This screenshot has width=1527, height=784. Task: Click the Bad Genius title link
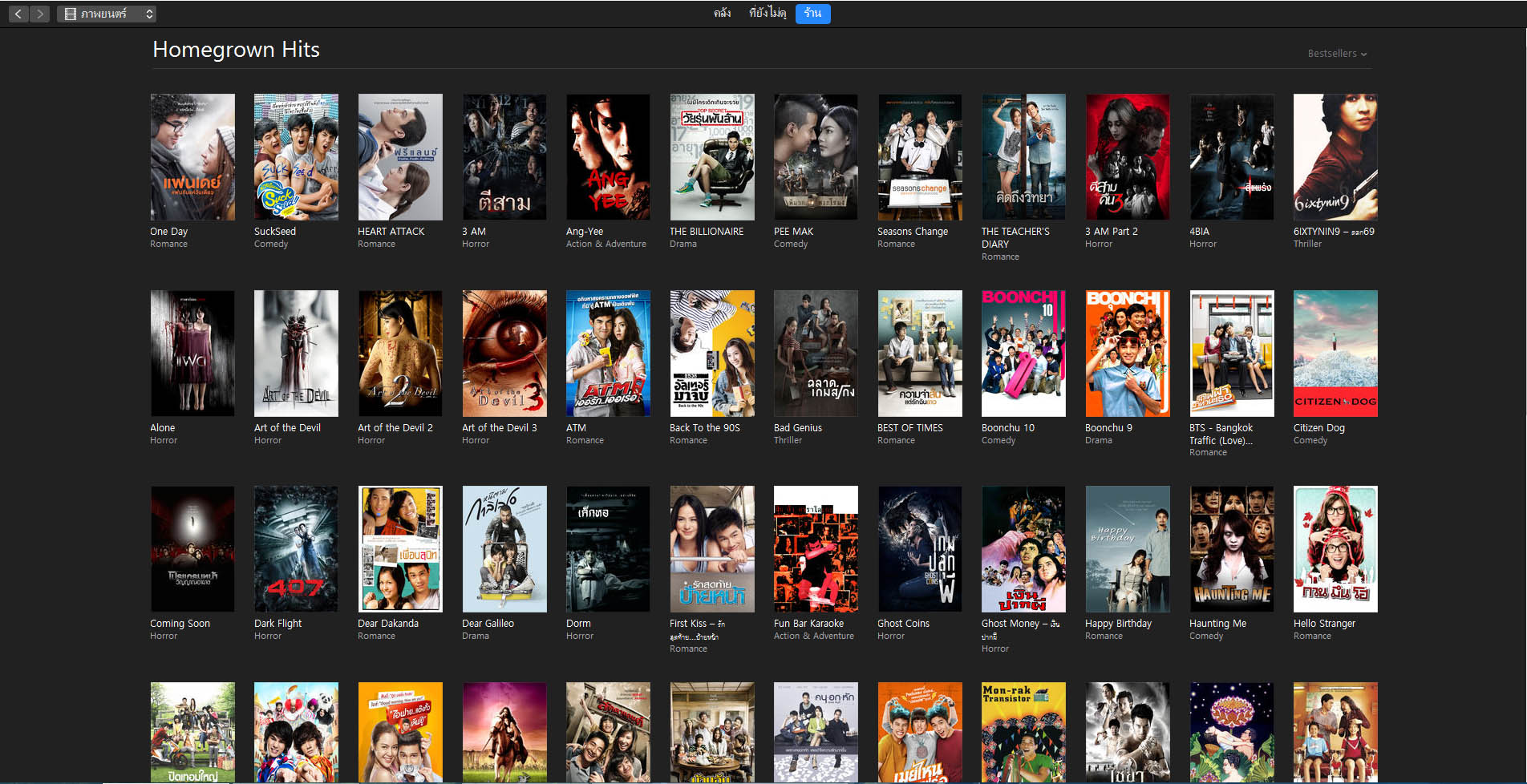coord(798,428)
